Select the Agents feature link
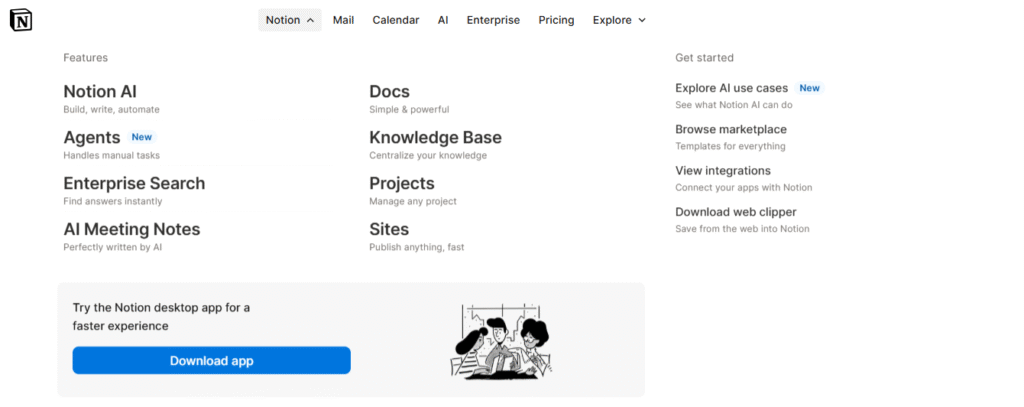 pyautogui.click(x=92, y=138)
